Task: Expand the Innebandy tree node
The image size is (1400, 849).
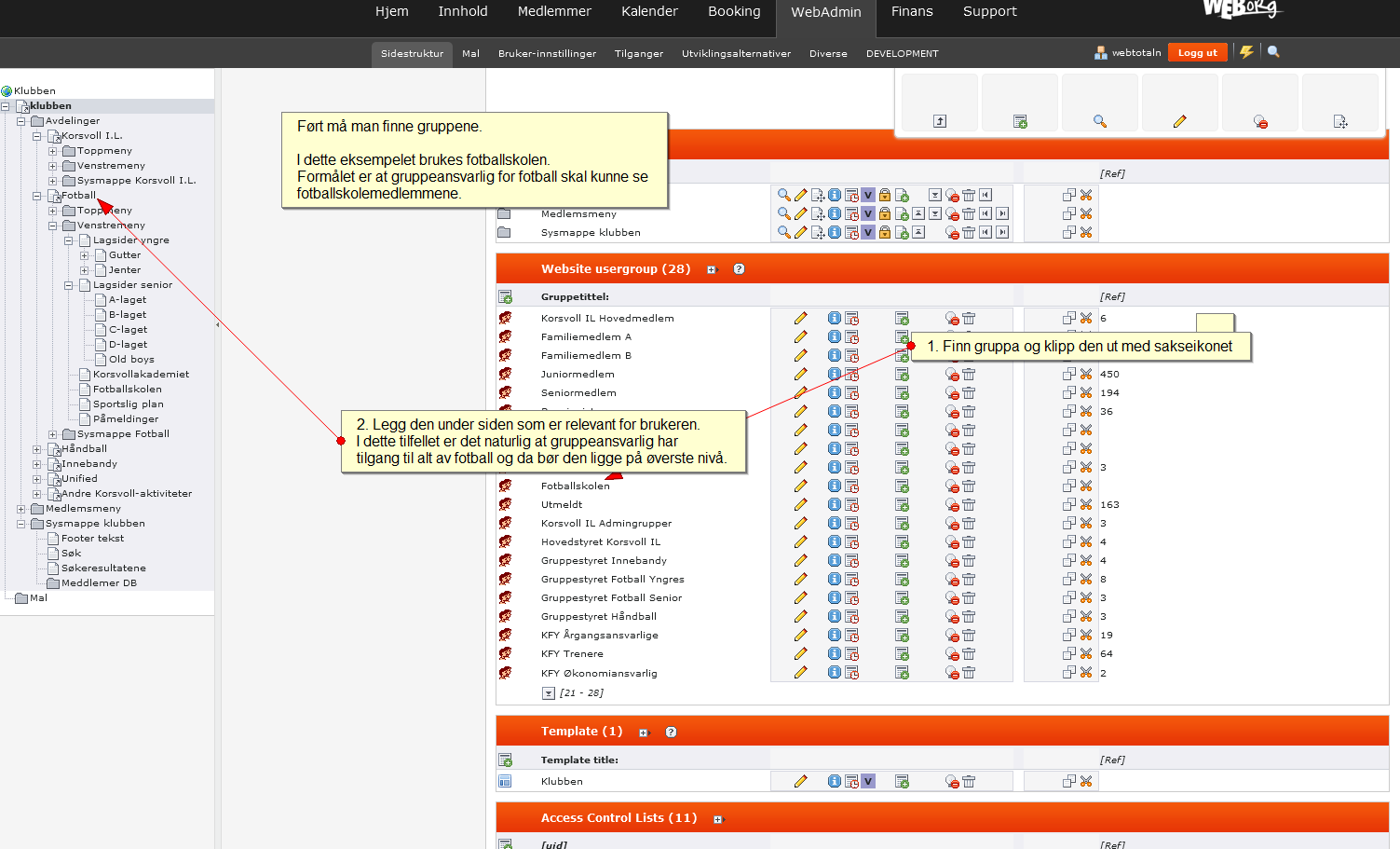Action: (x=36, y=464)
